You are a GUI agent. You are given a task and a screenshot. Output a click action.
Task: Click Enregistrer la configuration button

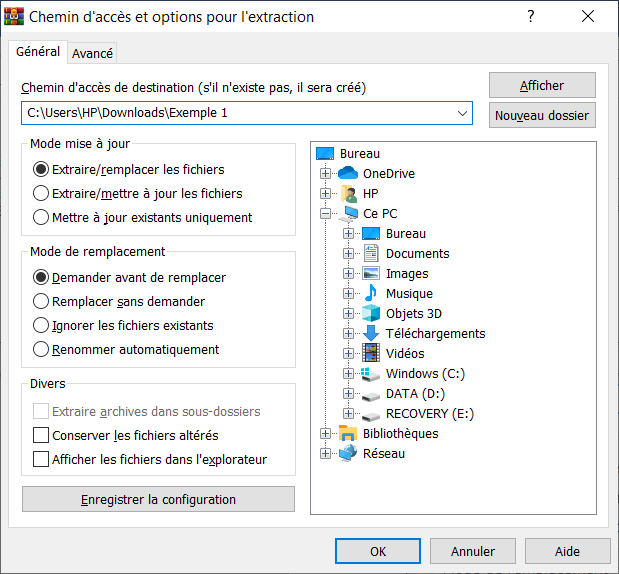pos(158,499)
